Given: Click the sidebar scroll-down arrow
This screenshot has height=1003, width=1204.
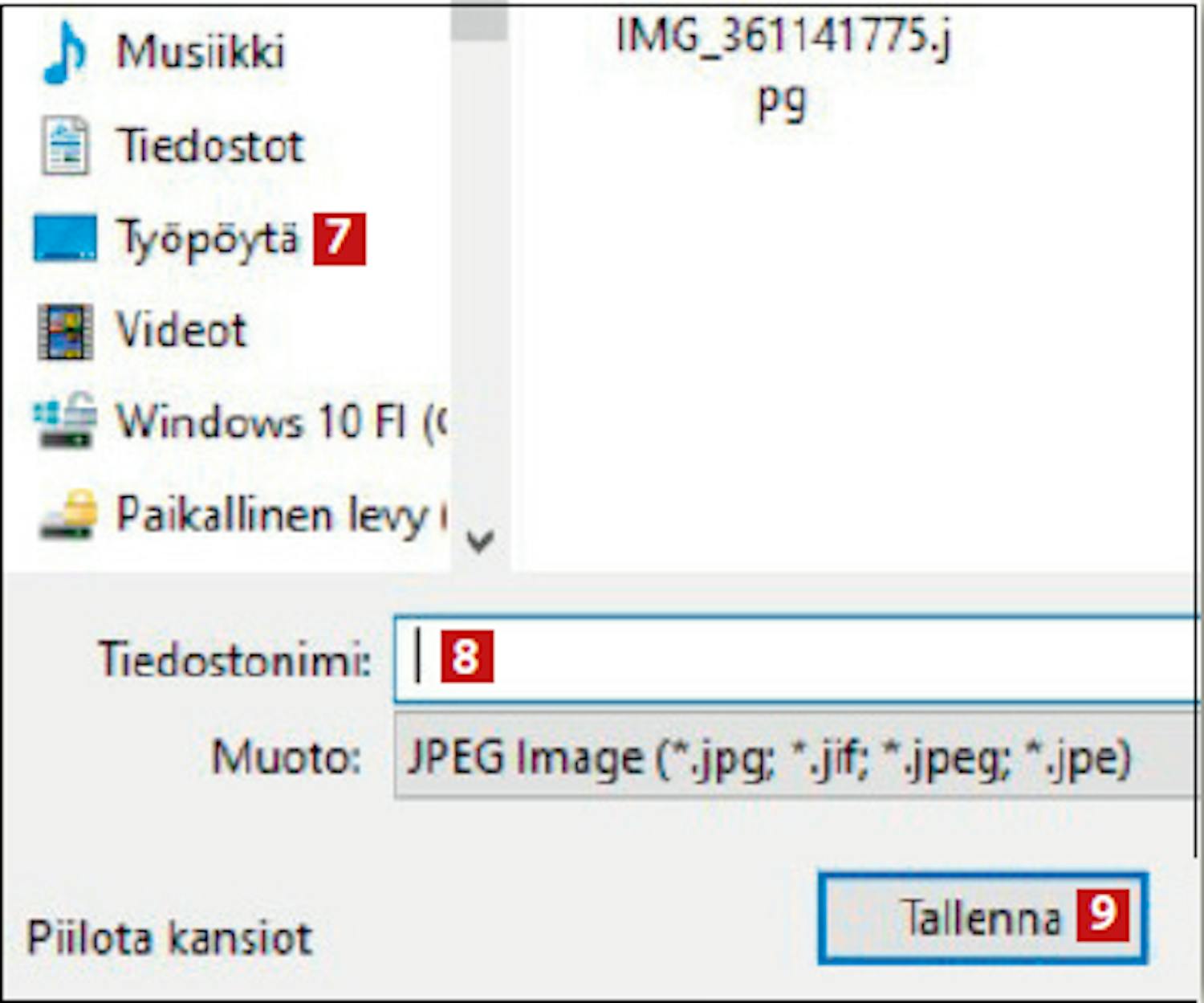Looking at the screenshot, I should click(x=480, y=542).
